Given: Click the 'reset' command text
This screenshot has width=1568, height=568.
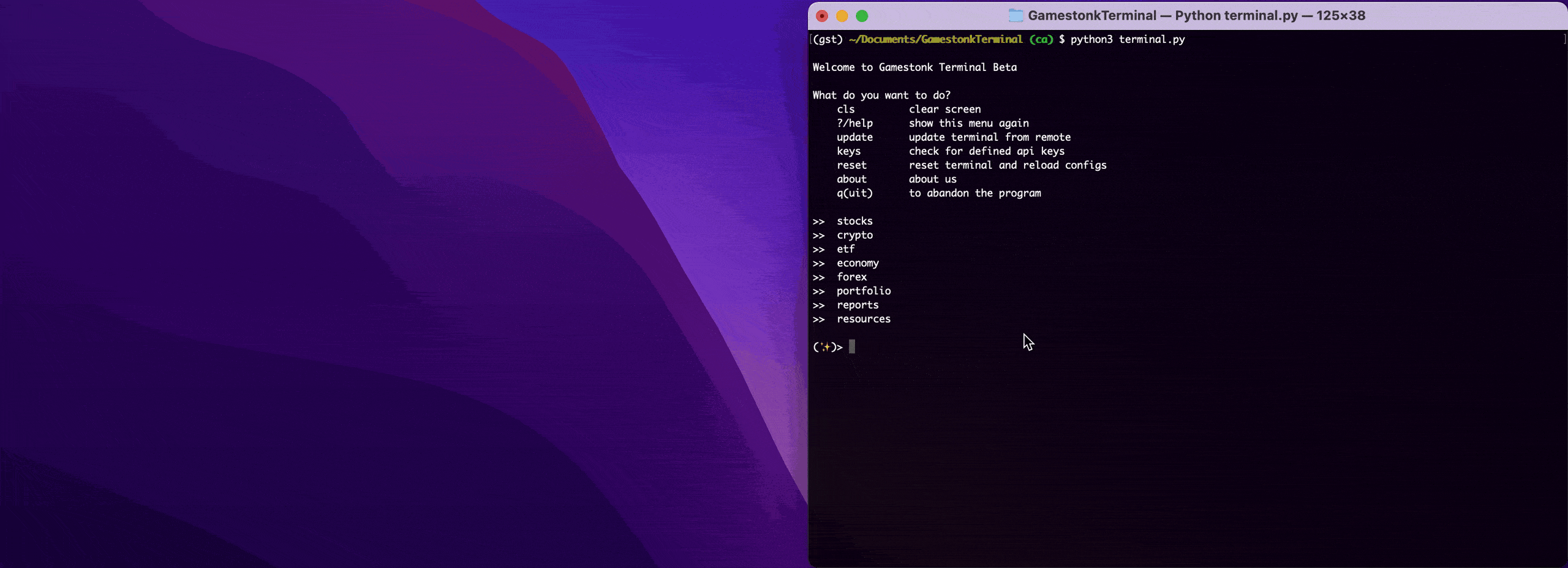Looking at the screenshot, I should tap(851, 165).
